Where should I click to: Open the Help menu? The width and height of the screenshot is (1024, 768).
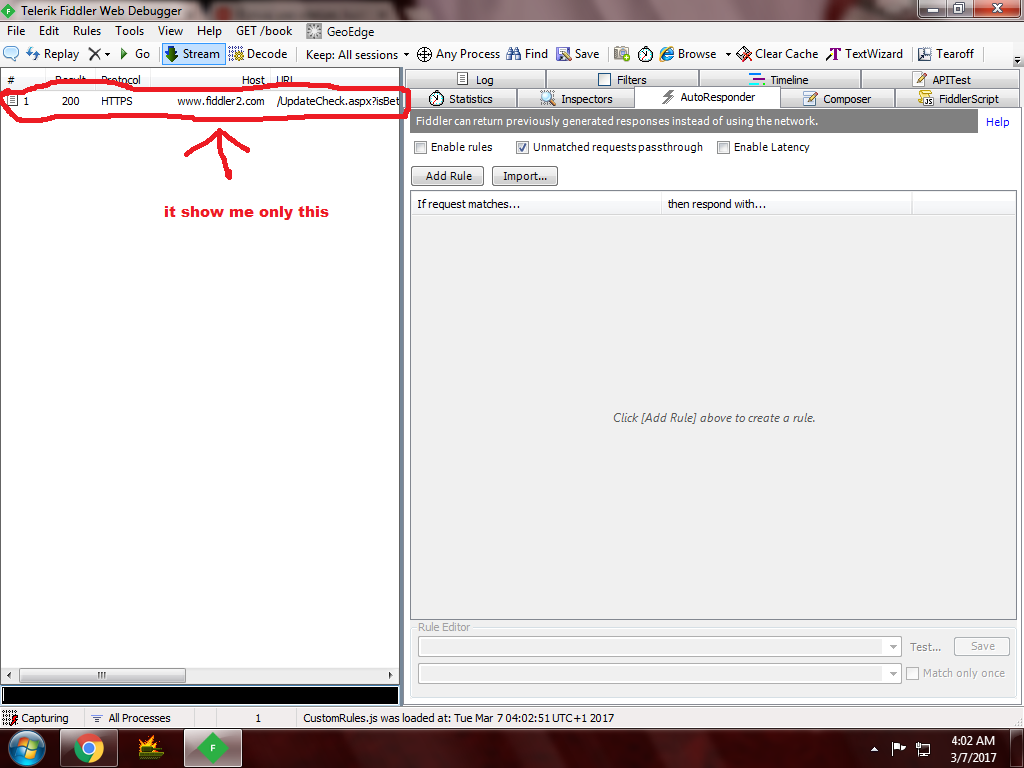209,31
